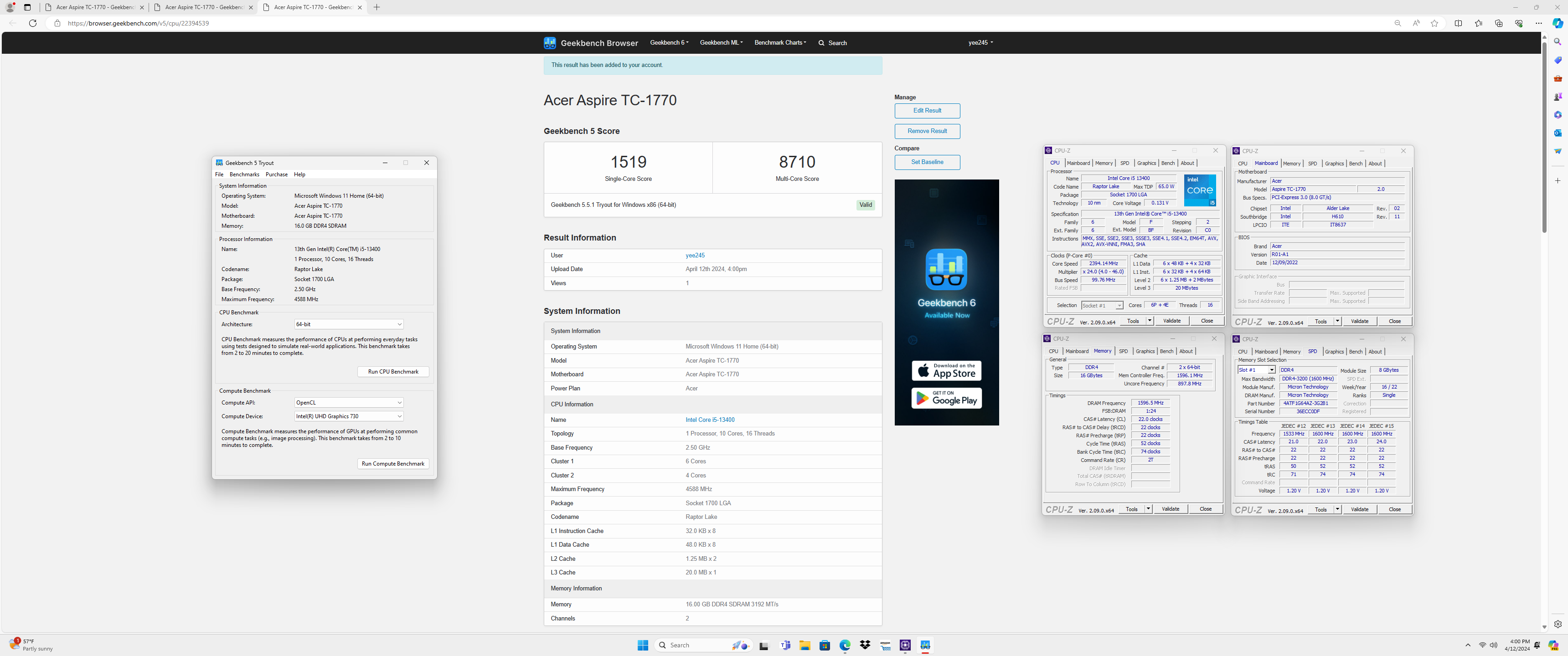Expand the Benchmark Charts dropdown menu
The width and height of the screenshot is (1568, 656).
[x=780, y=43]
